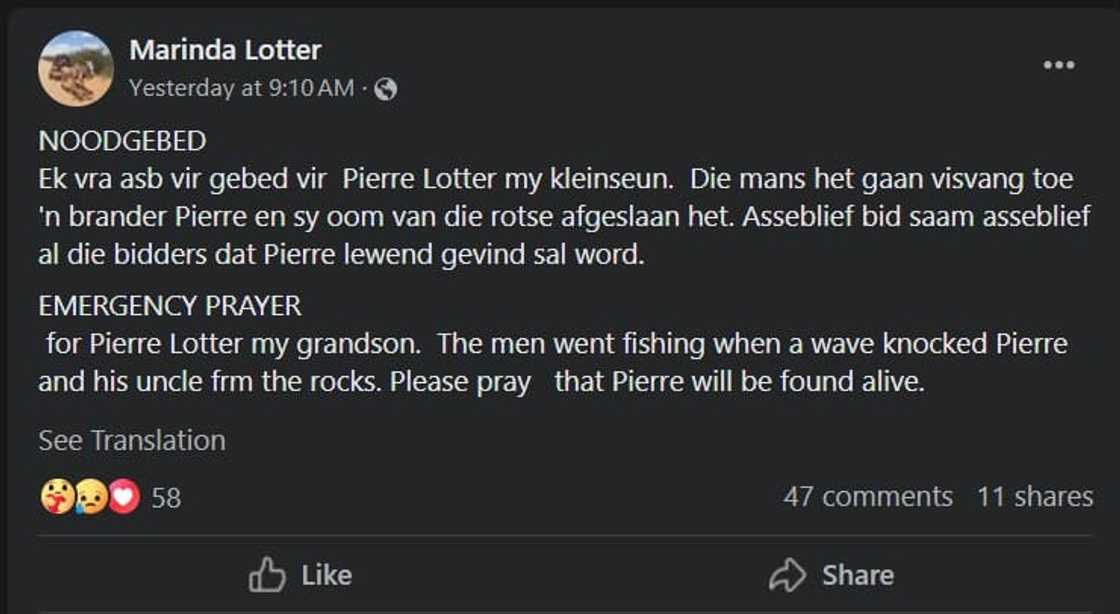
Task: Click the EMERGENCY PRAYER heading text
Action: 169,305
